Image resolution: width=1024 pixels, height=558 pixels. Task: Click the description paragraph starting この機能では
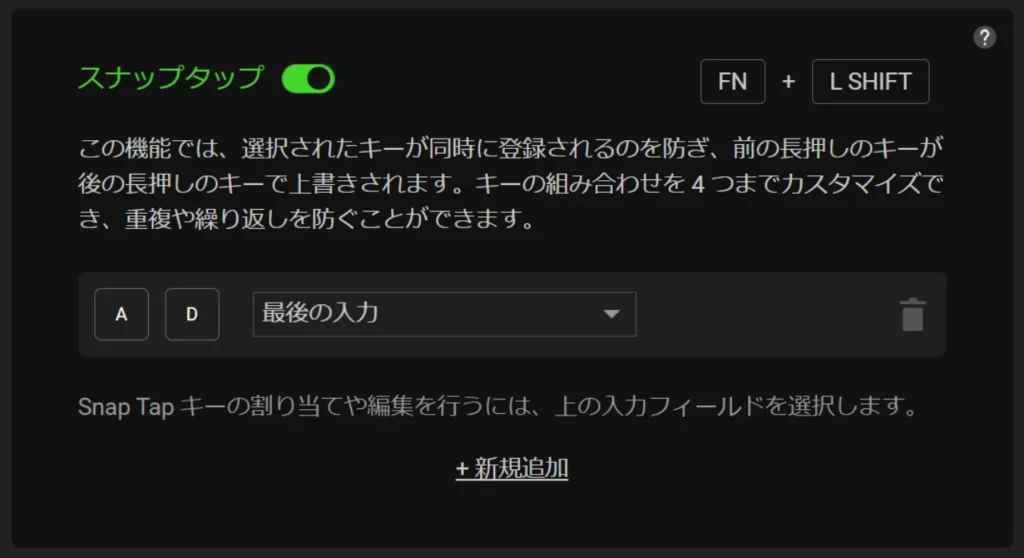click(x=511, y=184)
